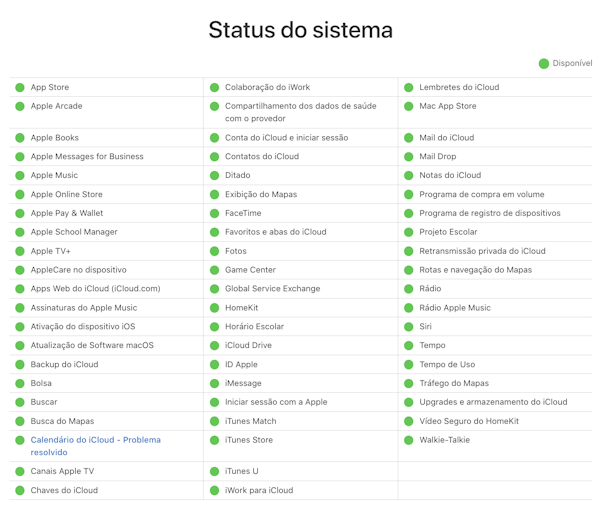Select the Apple Pay & Wallet entry
Viewport: 608px width, 511px height.
pos(67,213)
